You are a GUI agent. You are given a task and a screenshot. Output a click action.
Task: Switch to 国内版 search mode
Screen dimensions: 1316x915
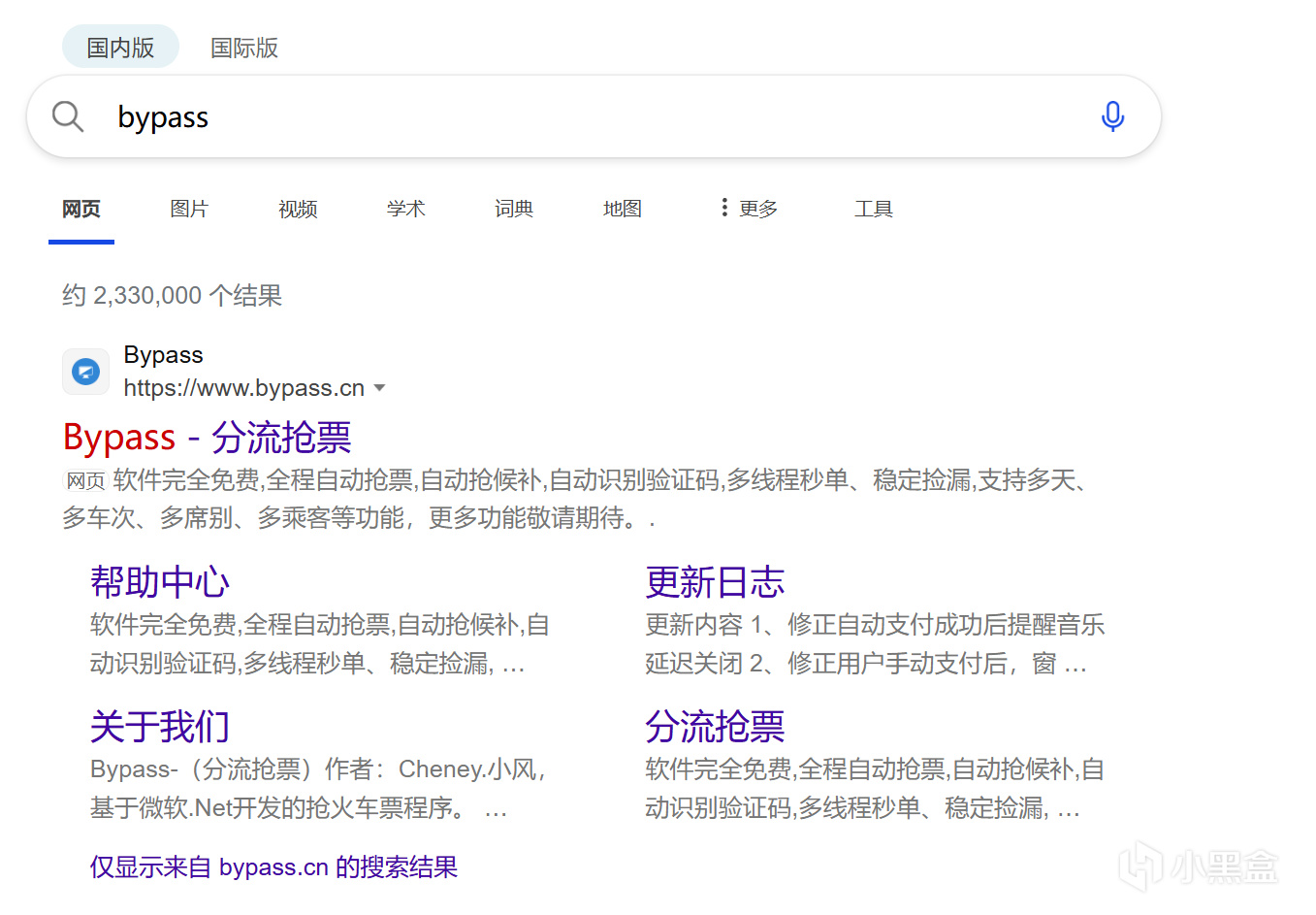point(120,48)
